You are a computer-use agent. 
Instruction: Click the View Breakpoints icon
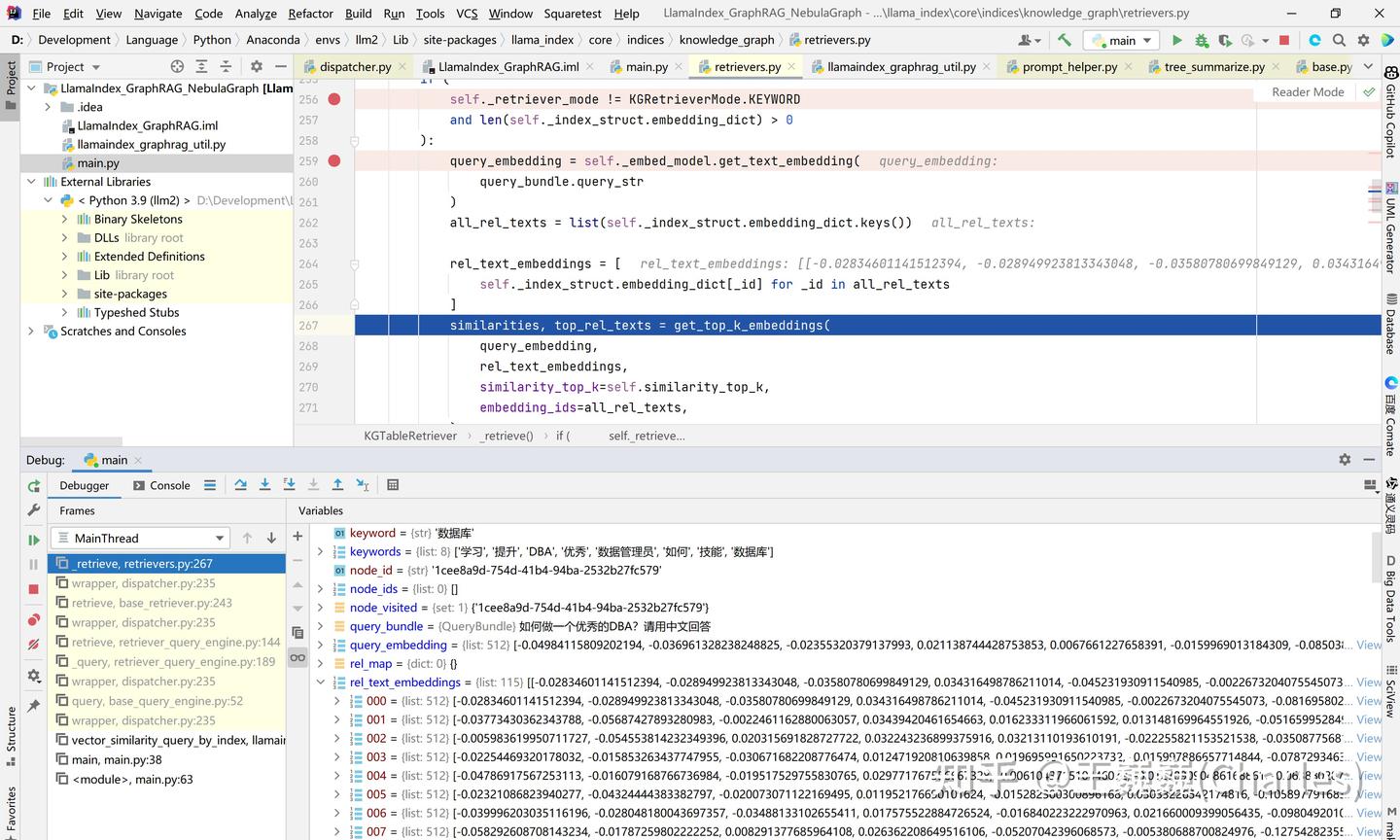pos(34,619)
